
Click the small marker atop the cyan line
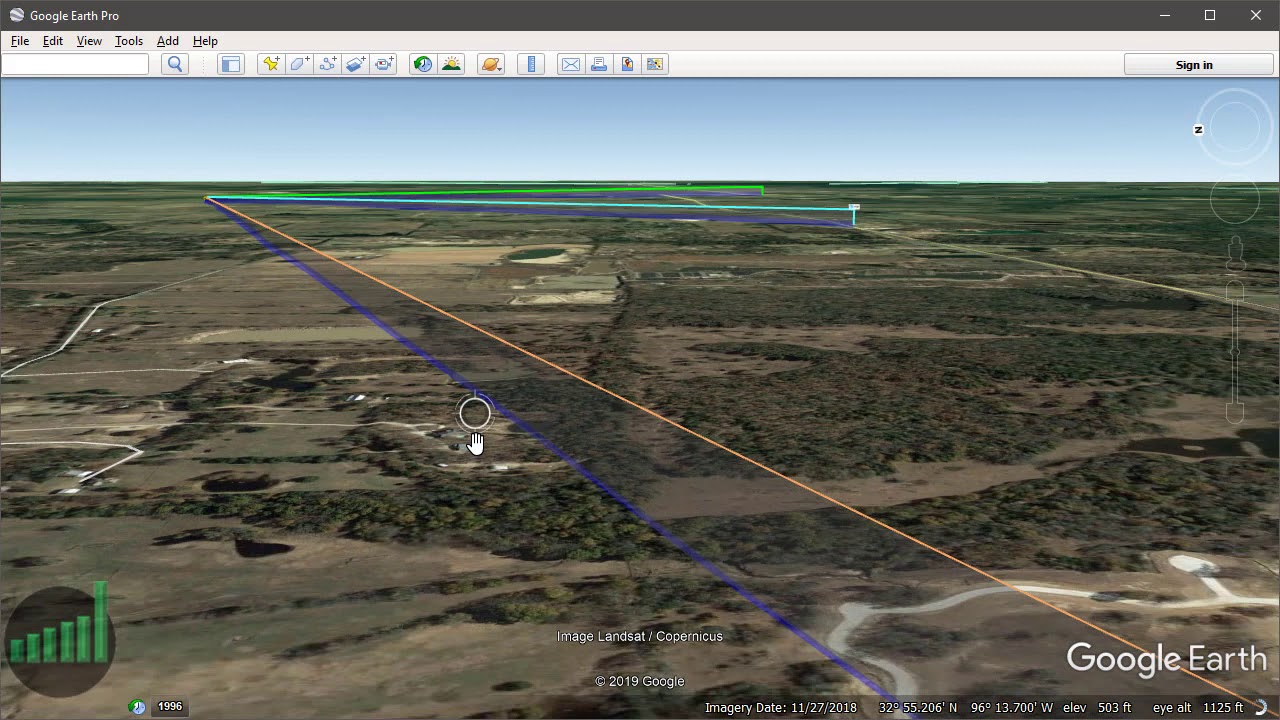coord(854,207)
